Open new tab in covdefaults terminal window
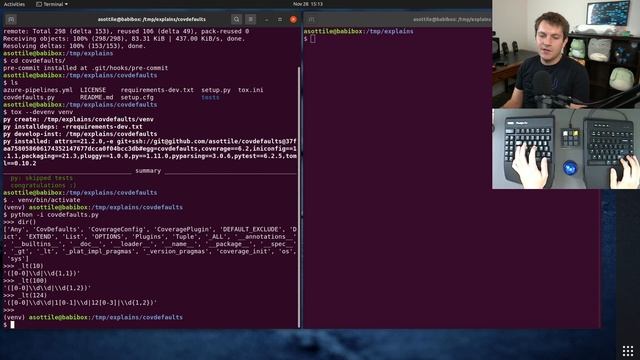This screenshot has height=360, width=640. tap(11, 19)
